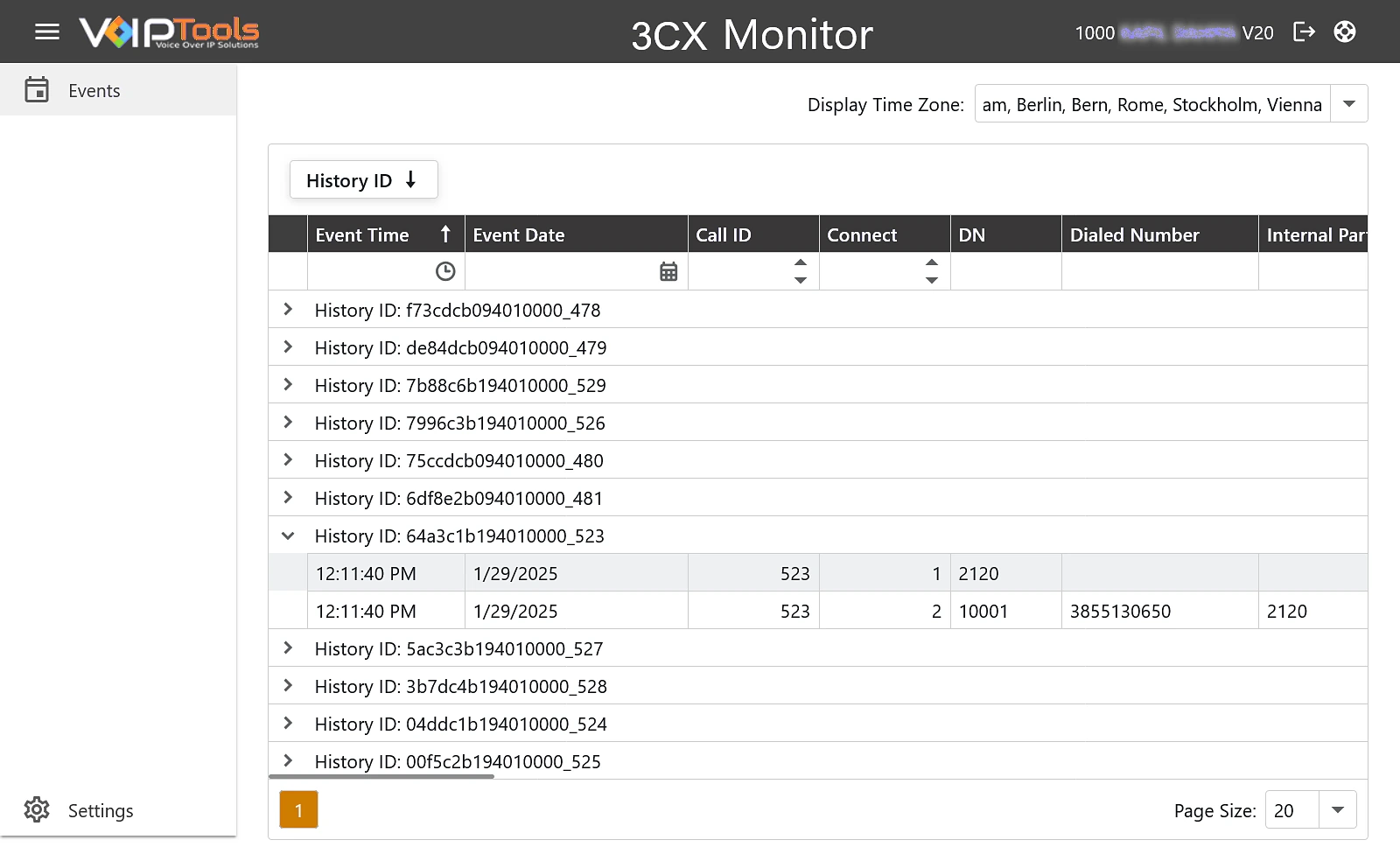Click the Connect column header

coord(885,234)
